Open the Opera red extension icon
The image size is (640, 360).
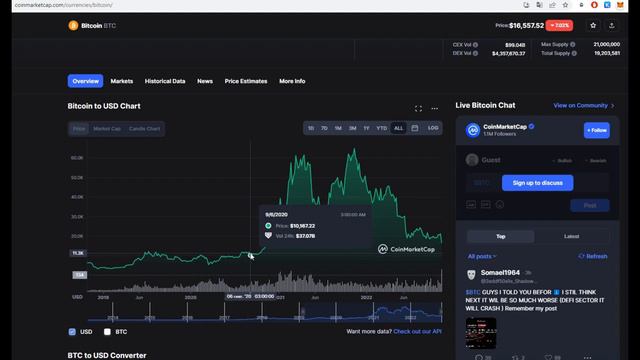(594, 5)
